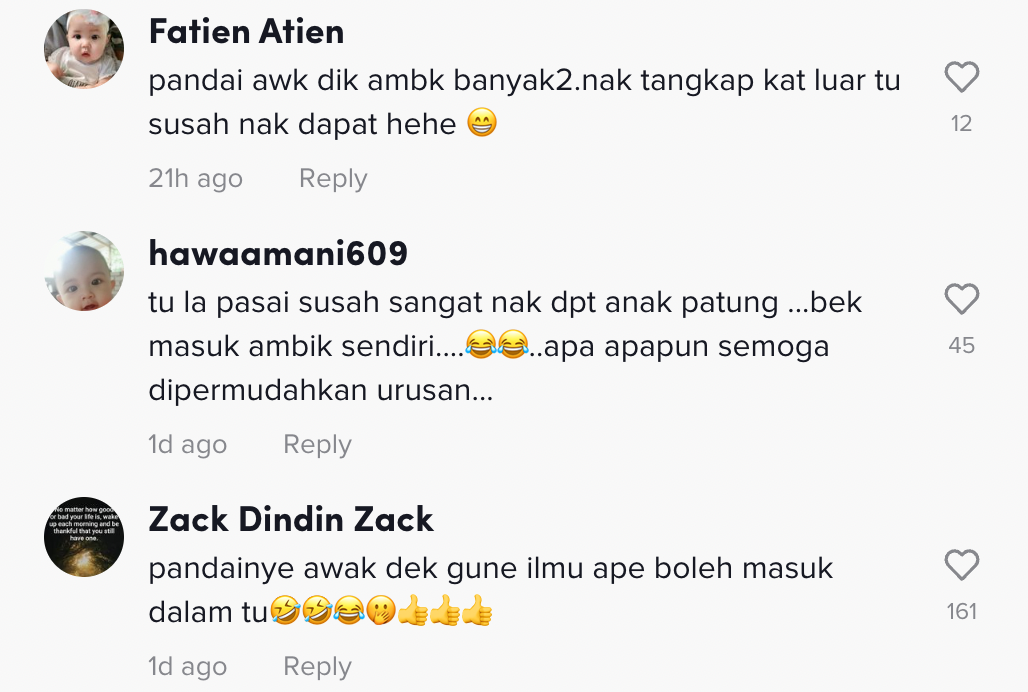Click the 12 likes count
The height and width of the screenshot is (692, 1028).
point(961,123)
